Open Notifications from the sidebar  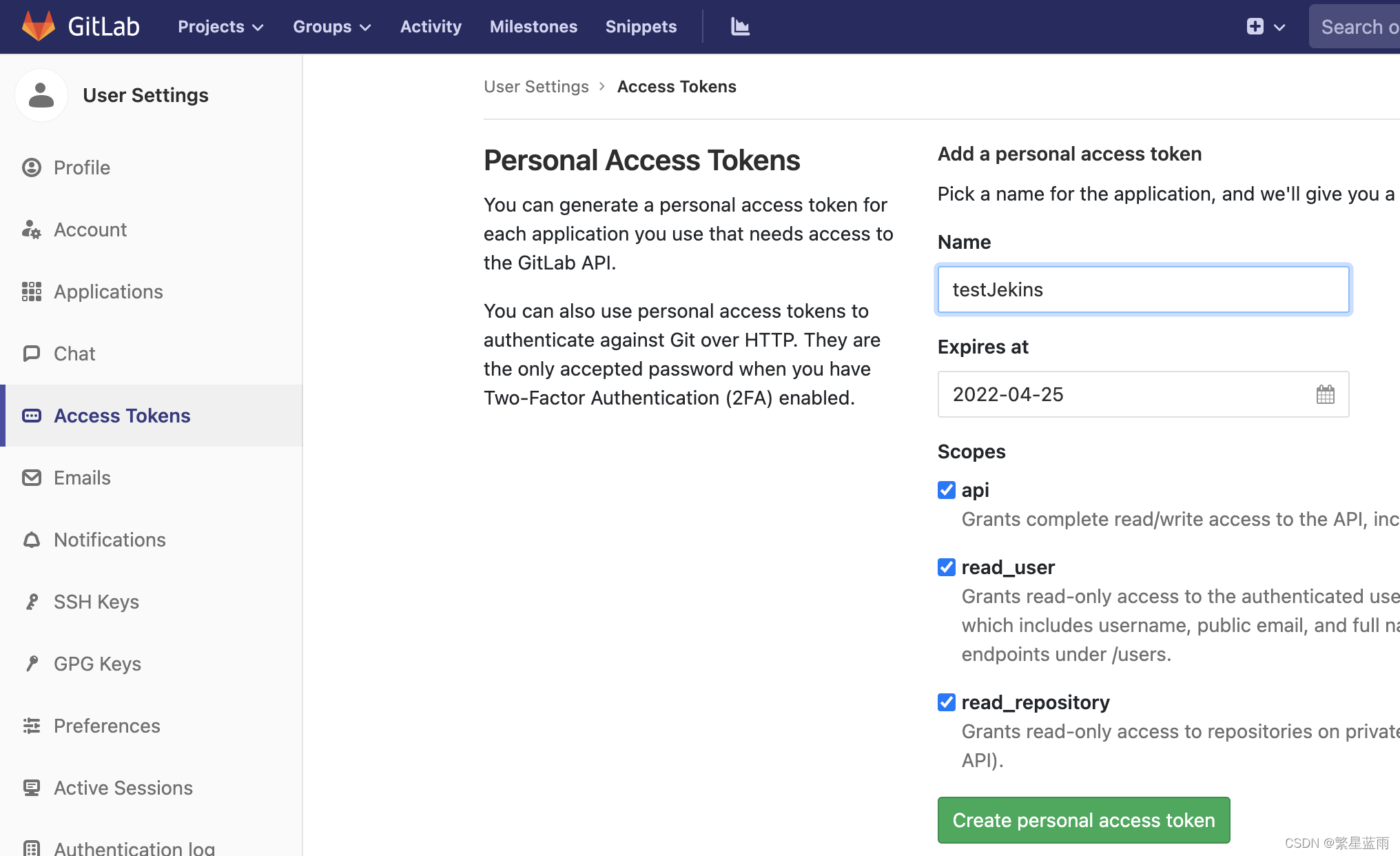(110, 540)
